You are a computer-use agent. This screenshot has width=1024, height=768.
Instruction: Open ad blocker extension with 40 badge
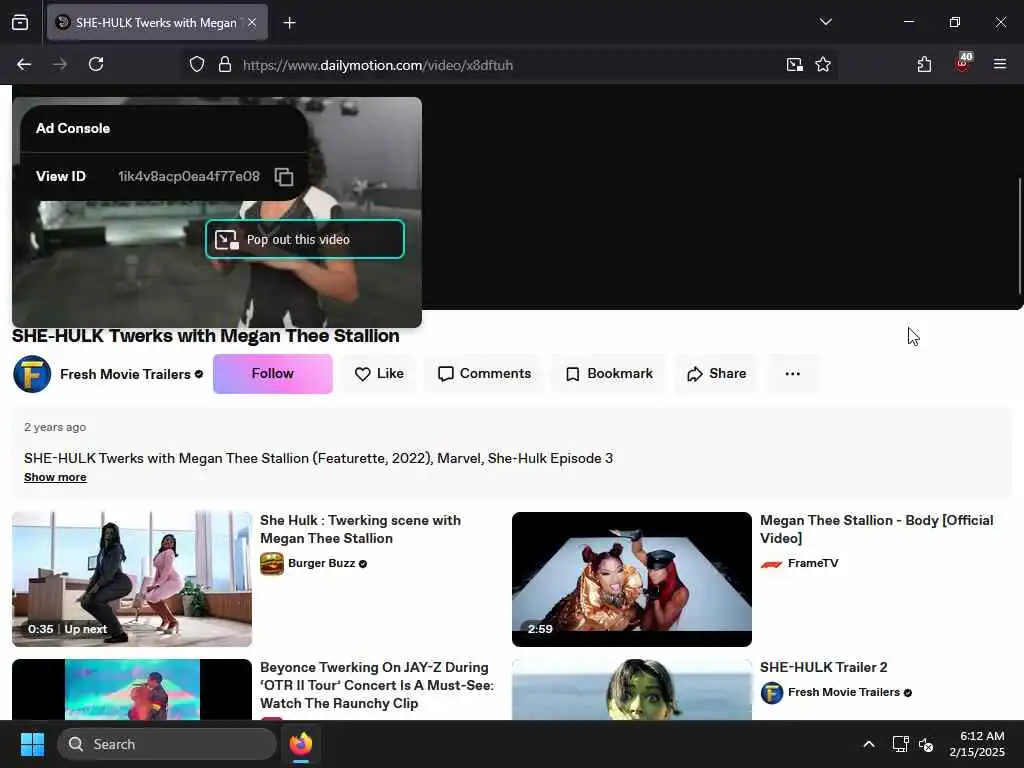point(962,63)
